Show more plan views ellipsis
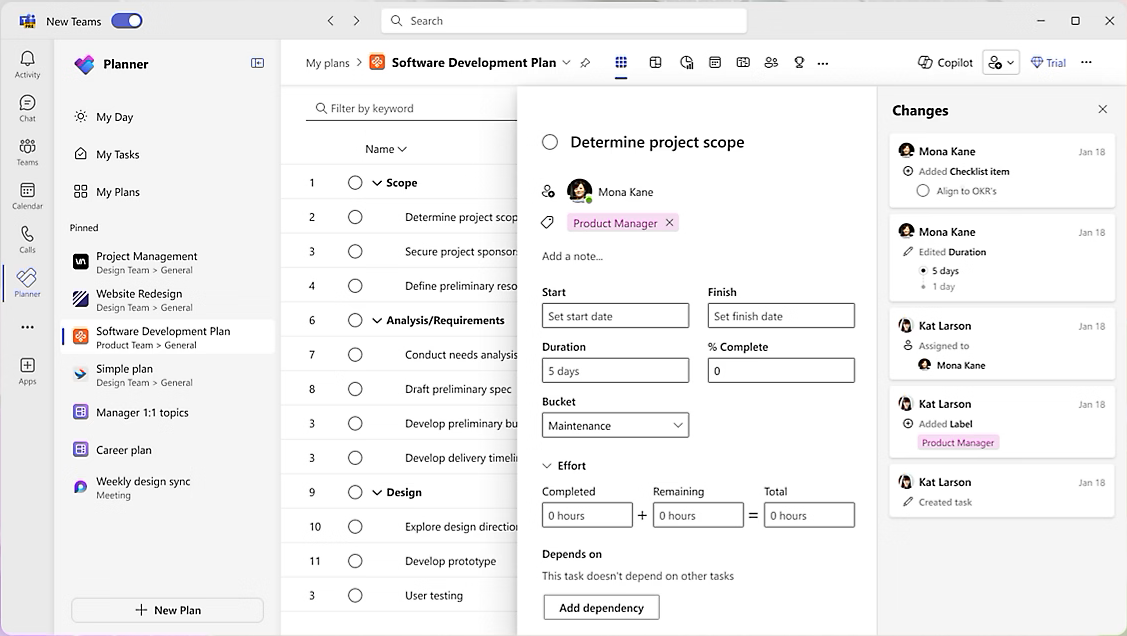This screenshot has width=1127, height=636. pos(823,63)
